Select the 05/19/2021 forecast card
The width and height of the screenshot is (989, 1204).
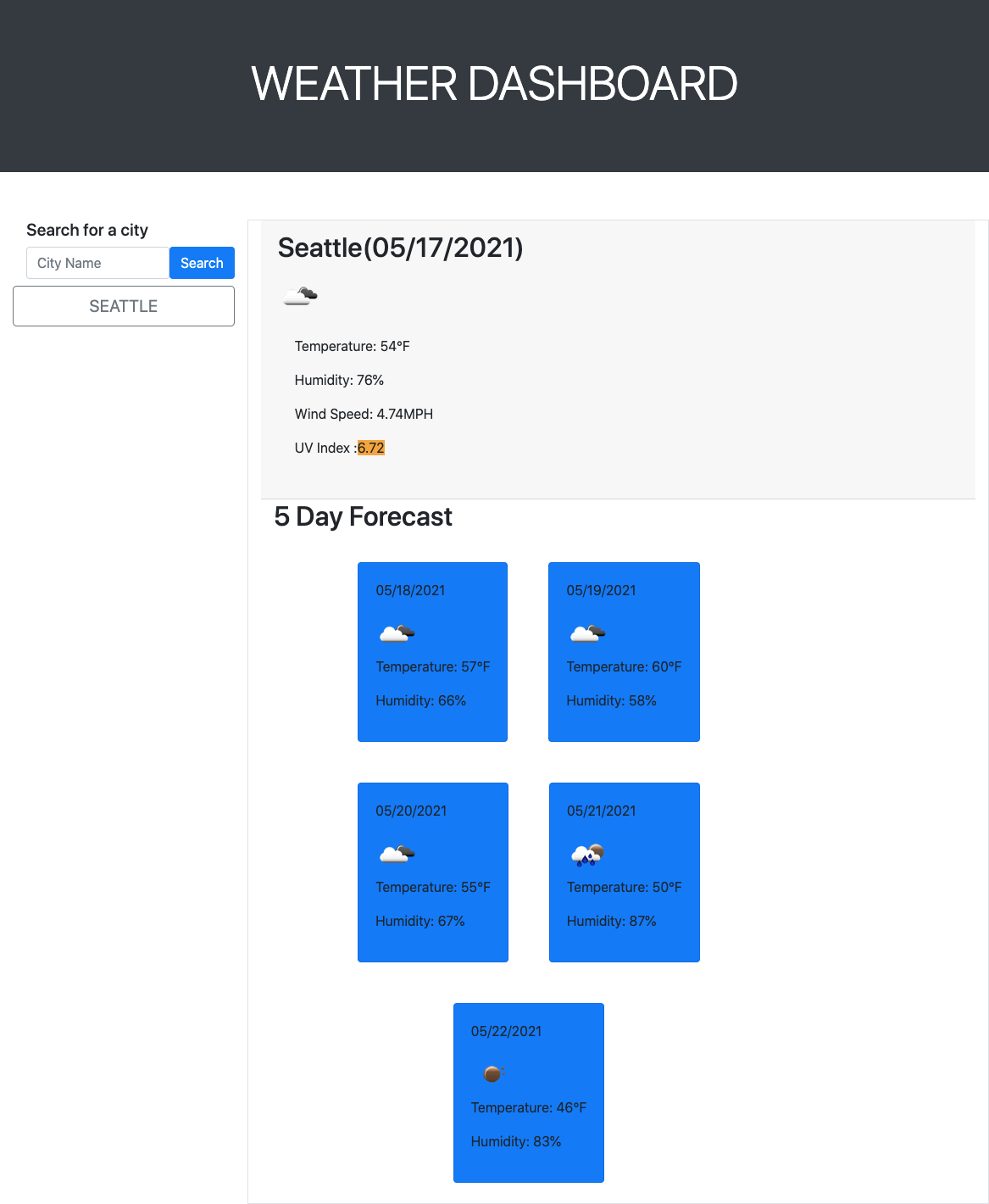[624, 652]
